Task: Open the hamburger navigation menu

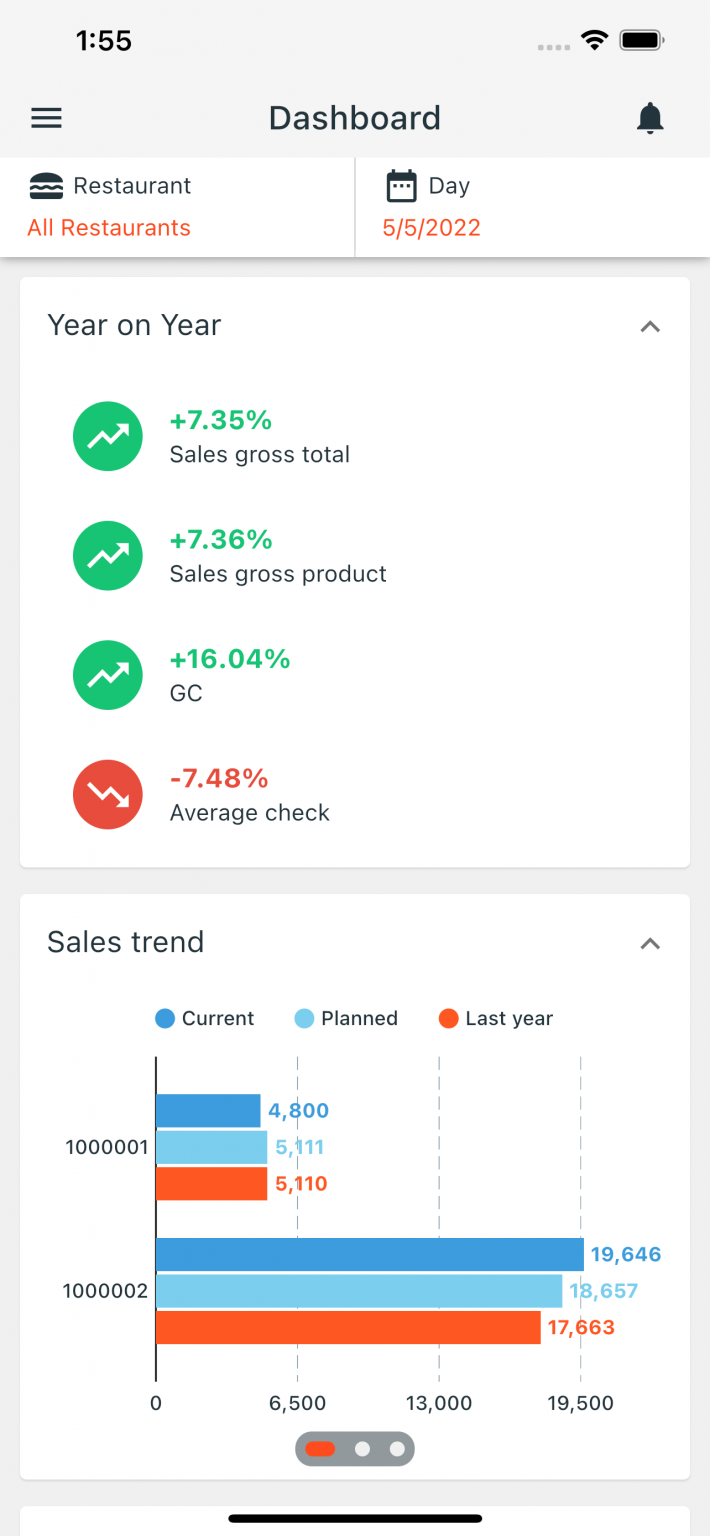Action: tap(46, 117)
